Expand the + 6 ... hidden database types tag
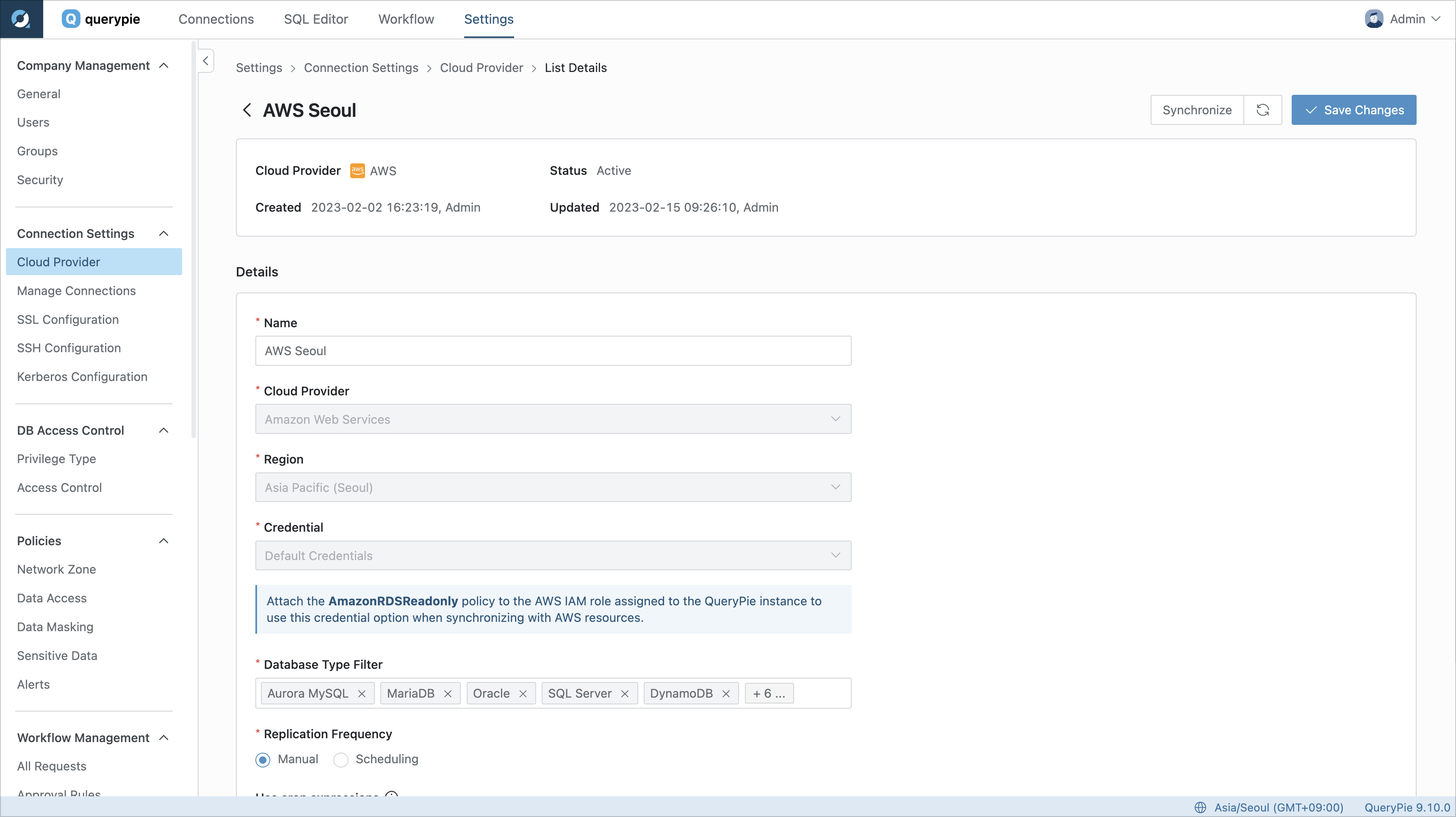Image resolution: width=1456 pixels, height=817 pixels. 769,694
